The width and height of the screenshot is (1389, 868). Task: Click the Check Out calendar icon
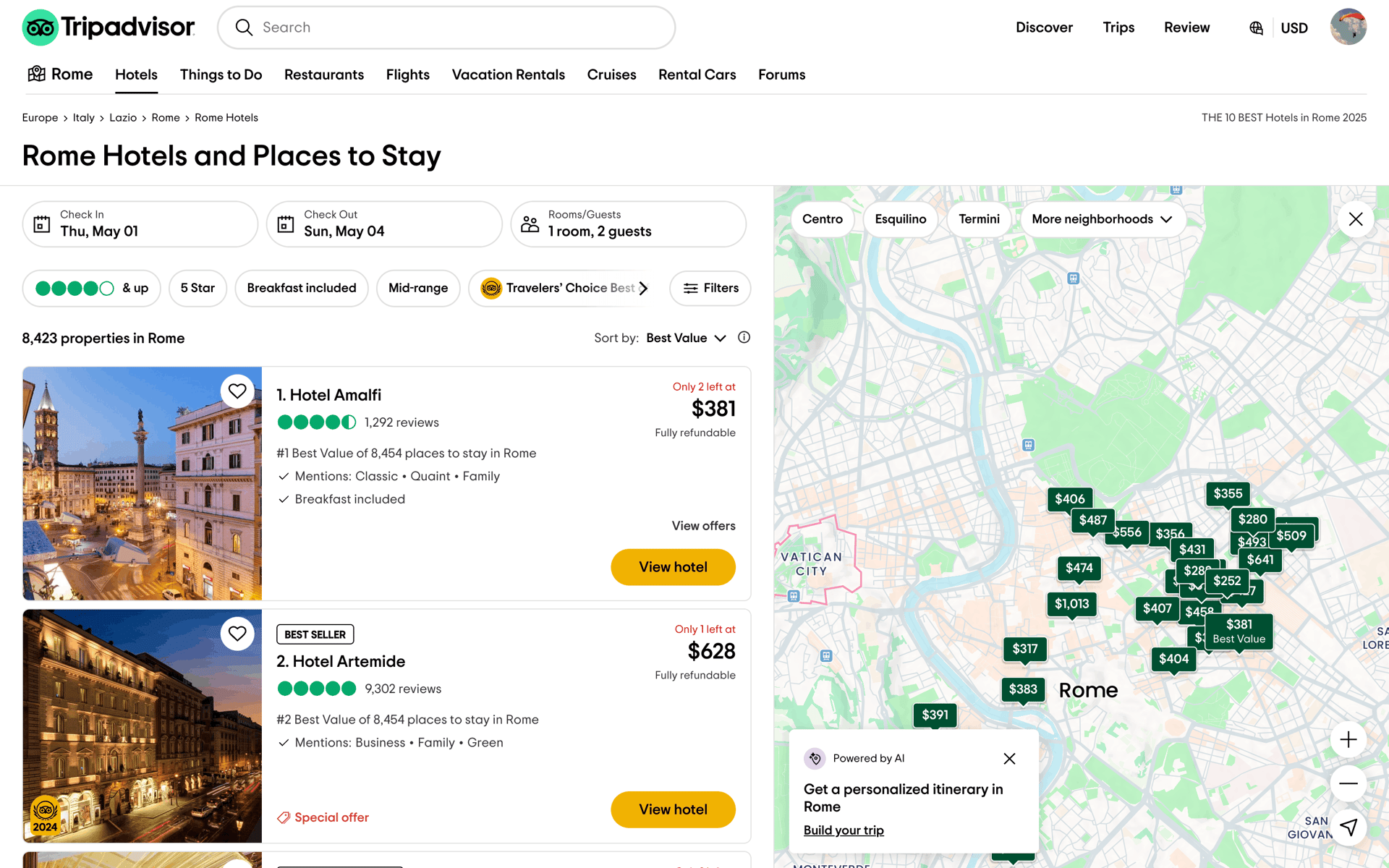tap(286, 224)
